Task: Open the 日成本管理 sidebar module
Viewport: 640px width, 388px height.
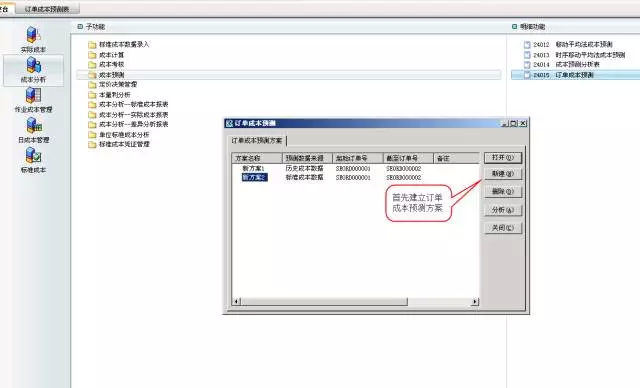Action: (33, 131)
